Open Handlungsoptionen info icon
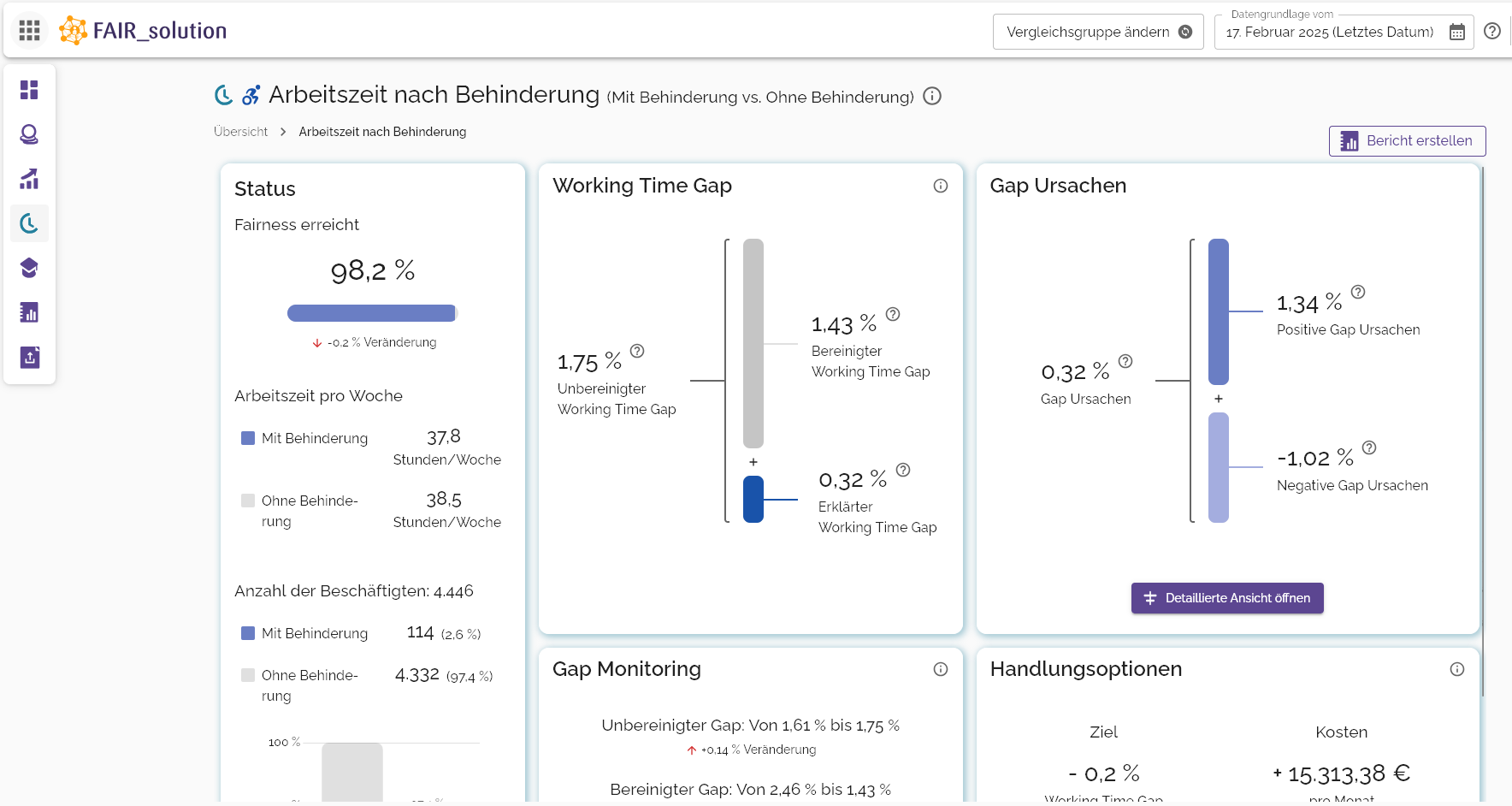The image size is (1512, 806). [x=1456, y=669]
